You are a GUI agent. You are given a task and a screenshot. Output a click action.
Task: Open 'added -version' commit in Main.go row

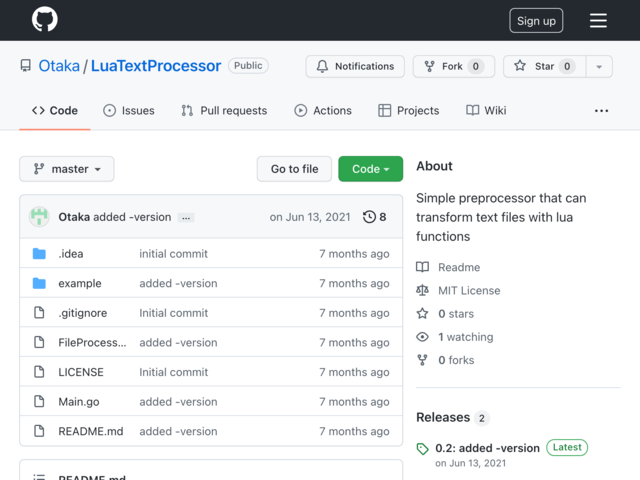tap(178, 402)
